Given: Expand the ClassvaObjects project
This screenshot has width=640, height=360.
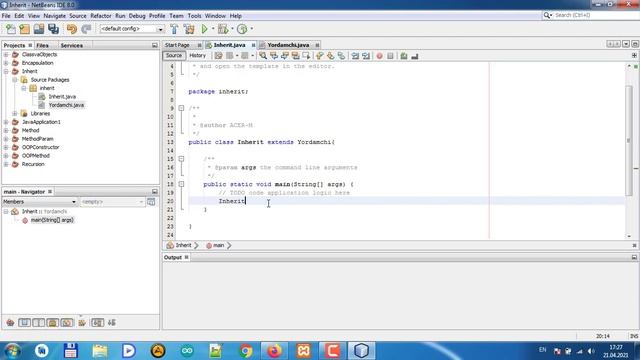Looking at the screenshot, I should (6, 54).
